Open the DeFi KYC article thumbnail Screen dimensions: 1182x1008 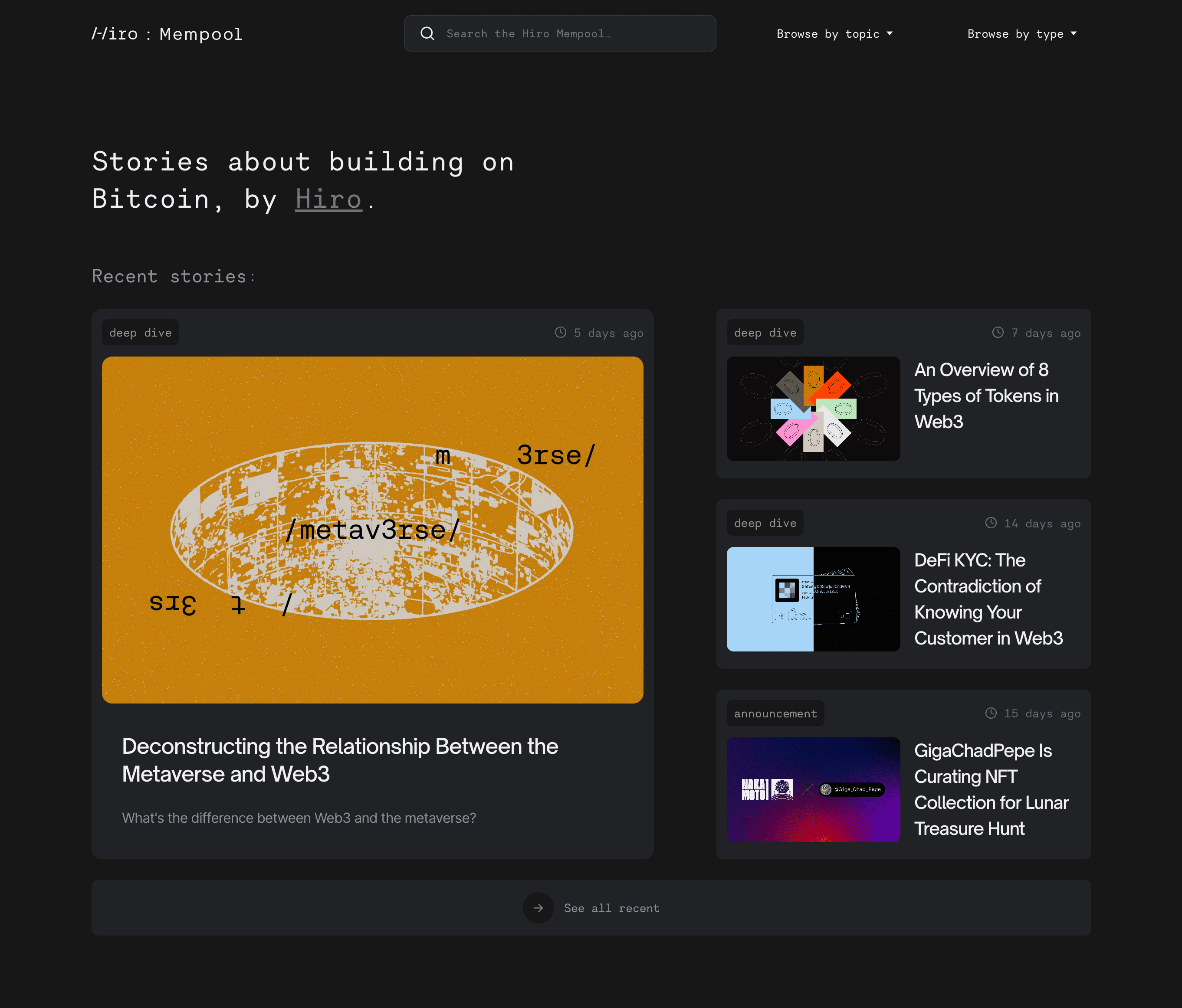coord(814,599)
